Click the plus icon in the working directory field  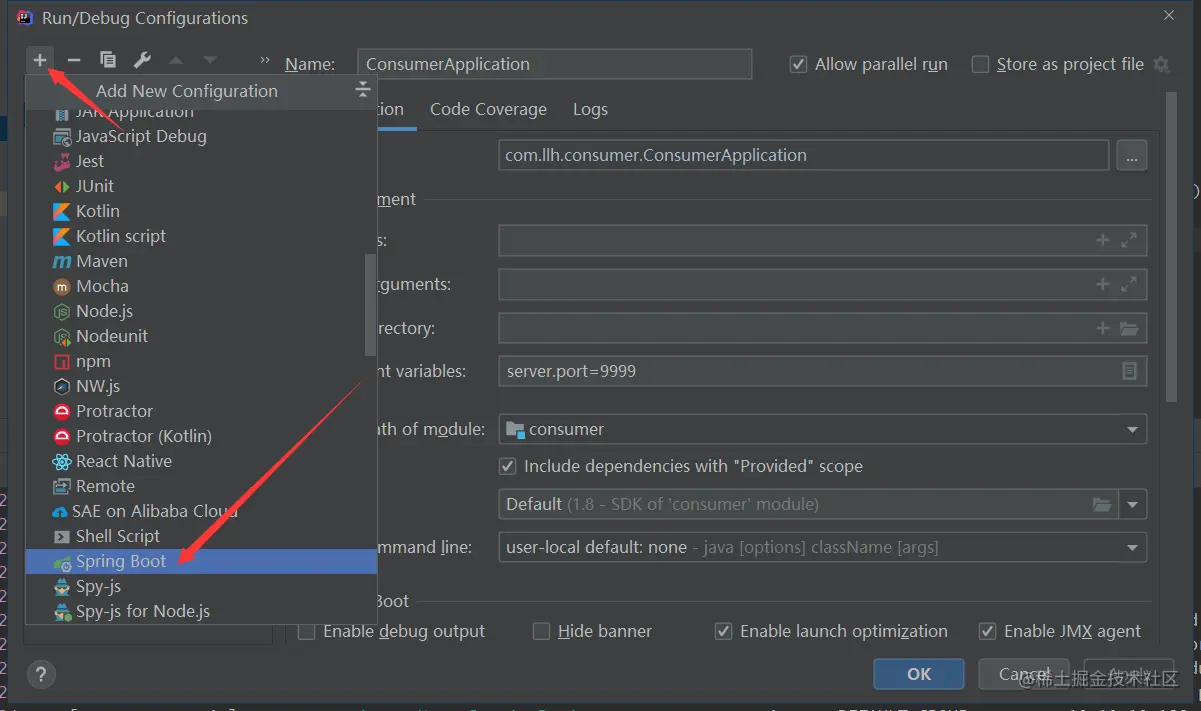[x=1103, y=328]
